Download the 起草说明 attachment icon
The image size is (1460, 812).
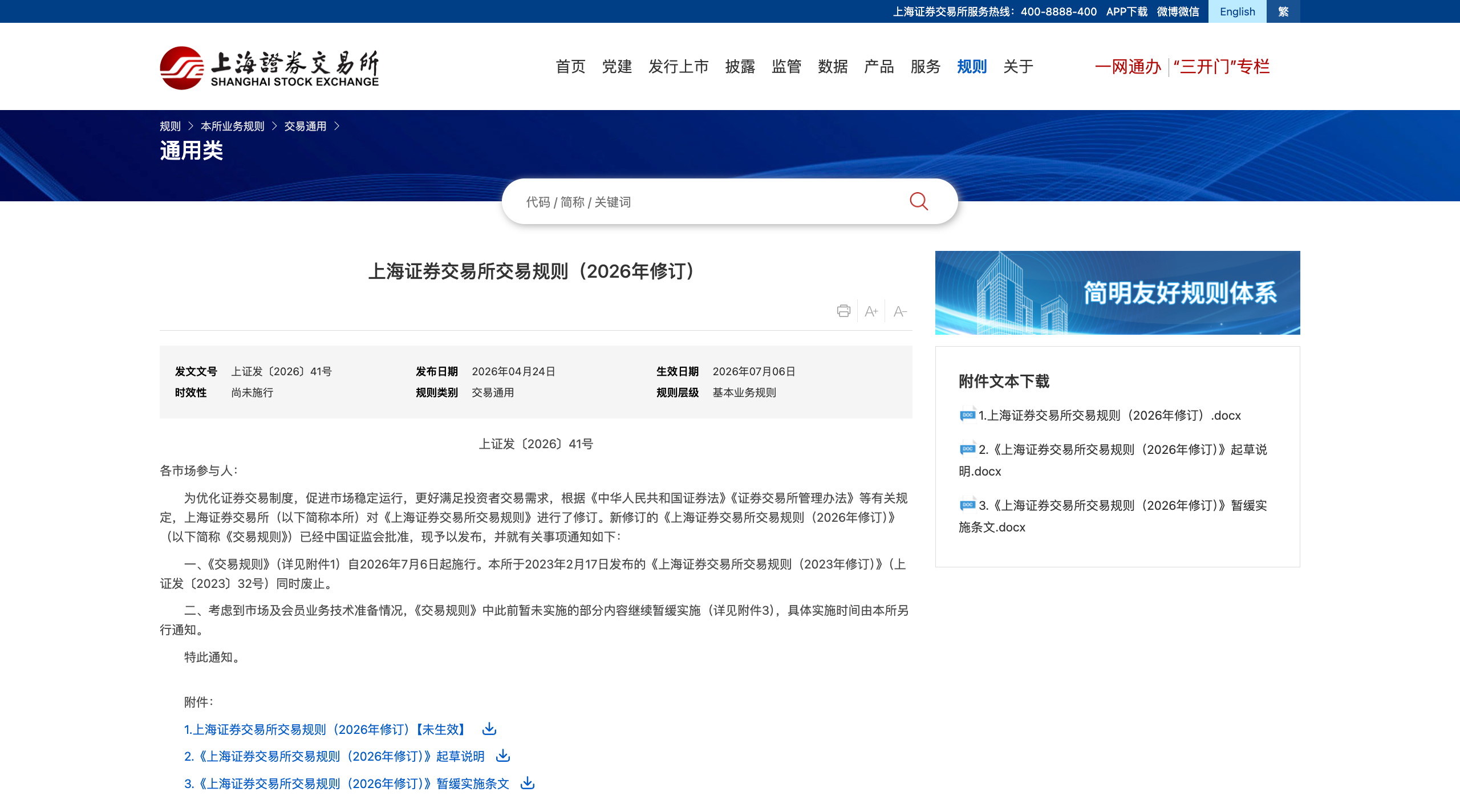click(x=502, y=756)
